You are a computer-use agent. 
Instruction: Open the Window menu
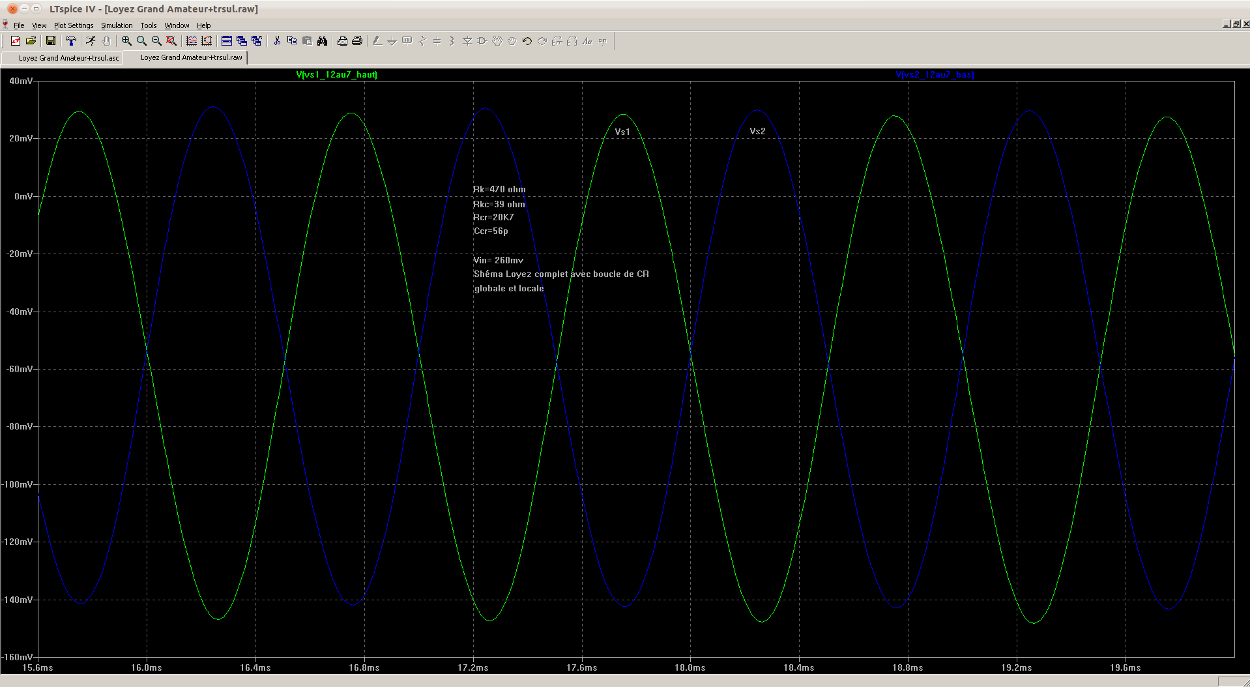177,25
